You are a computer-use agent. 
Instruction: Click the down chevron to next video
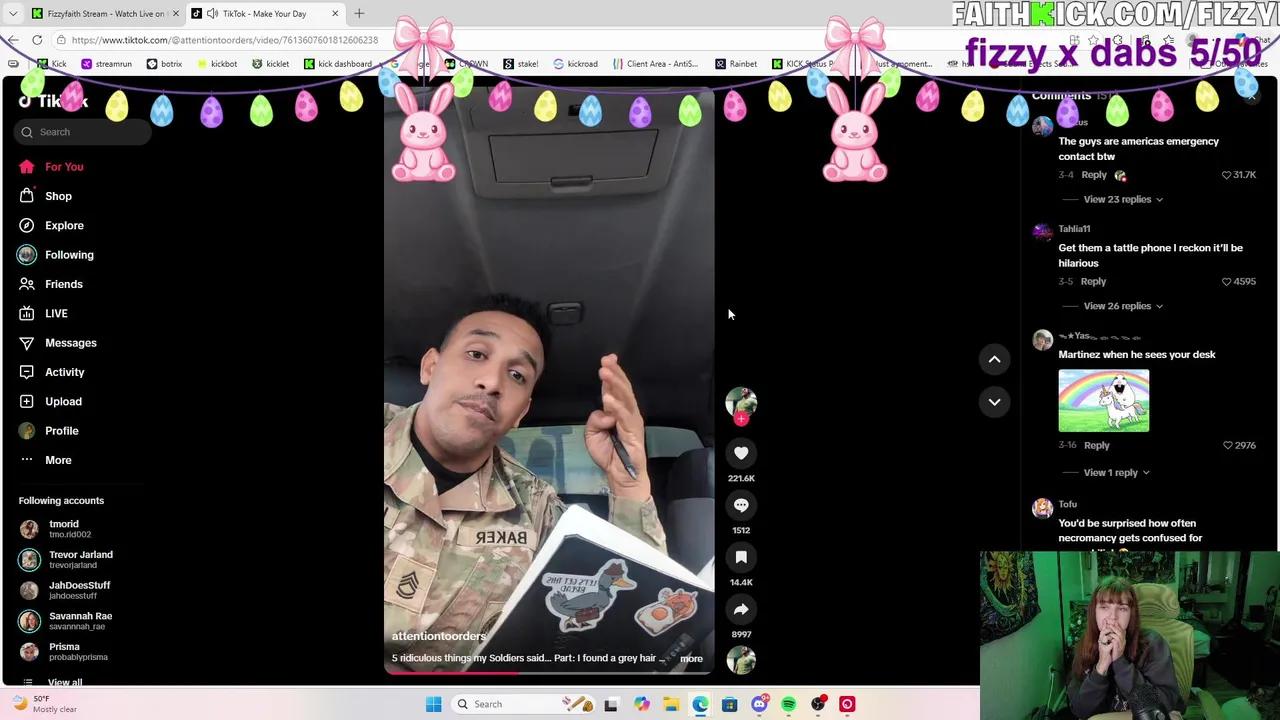994,402
